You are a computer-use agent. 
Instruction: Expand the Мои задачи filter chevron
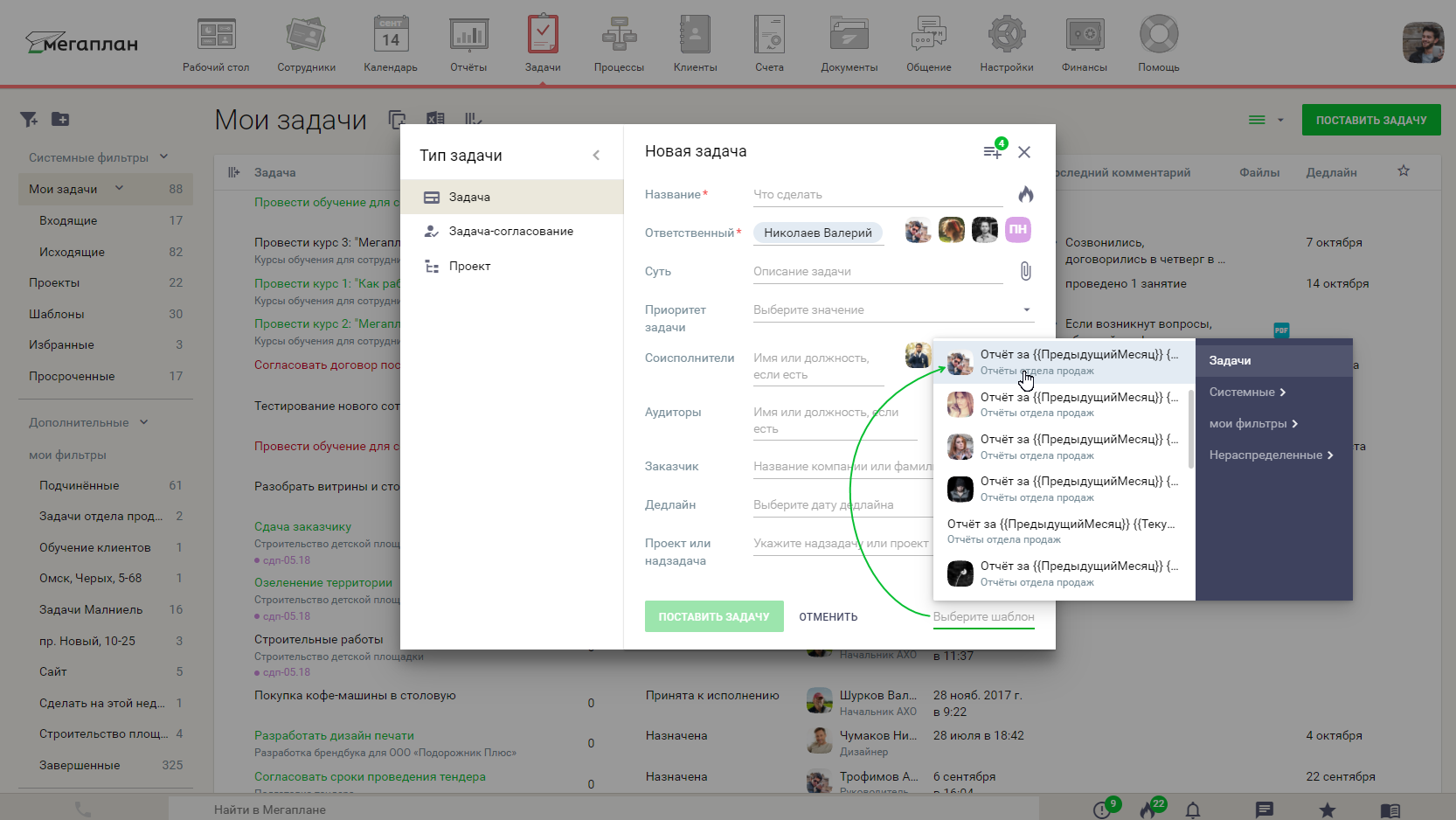click(119, 189)
